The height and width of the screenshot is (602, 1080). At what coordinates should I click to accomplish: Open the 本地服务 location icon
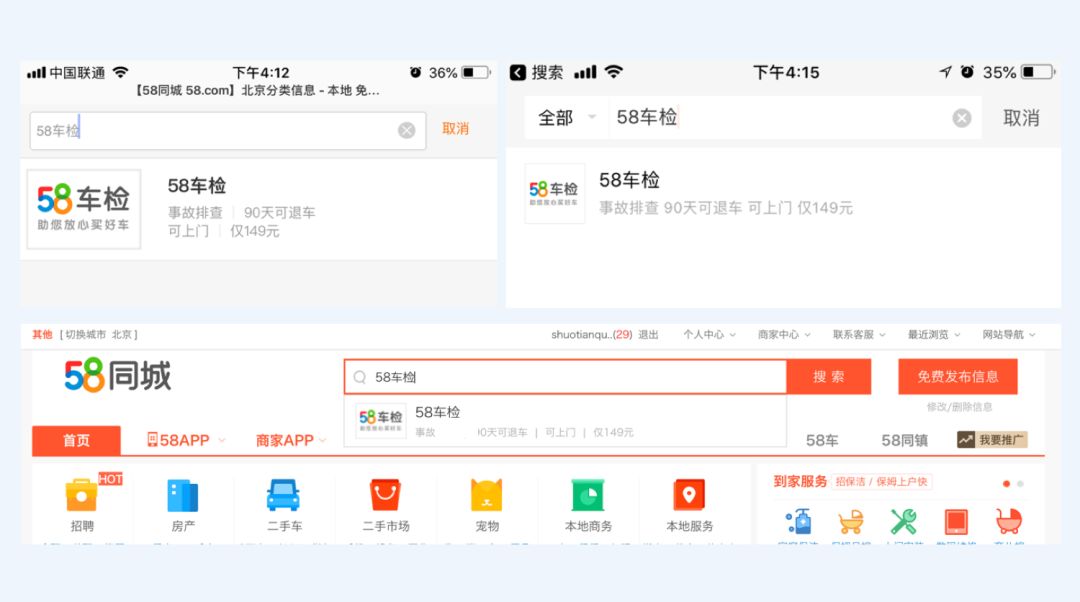pyautogui.click(x=689, y=495)
